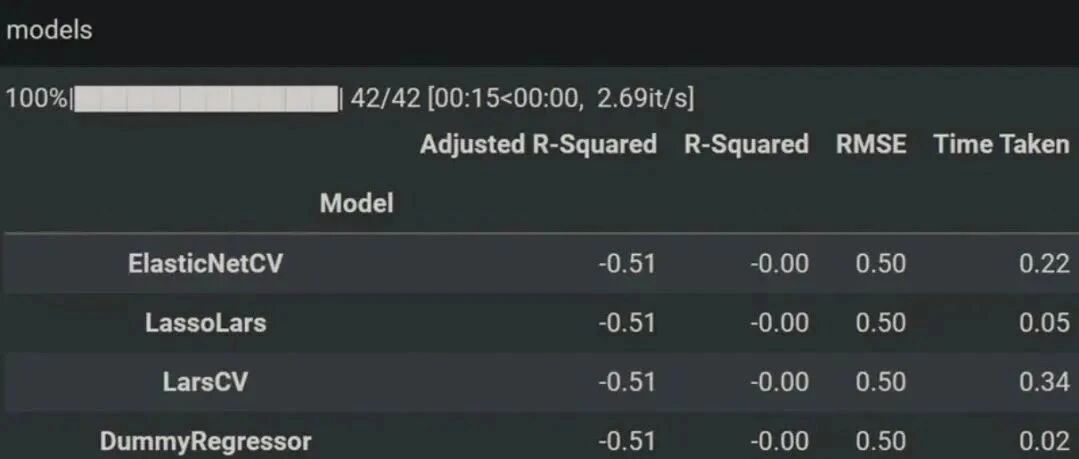The width and height of the screenshot is (1079, 459).
Task: Click the 100% progress label
Action: coord(36,99)
